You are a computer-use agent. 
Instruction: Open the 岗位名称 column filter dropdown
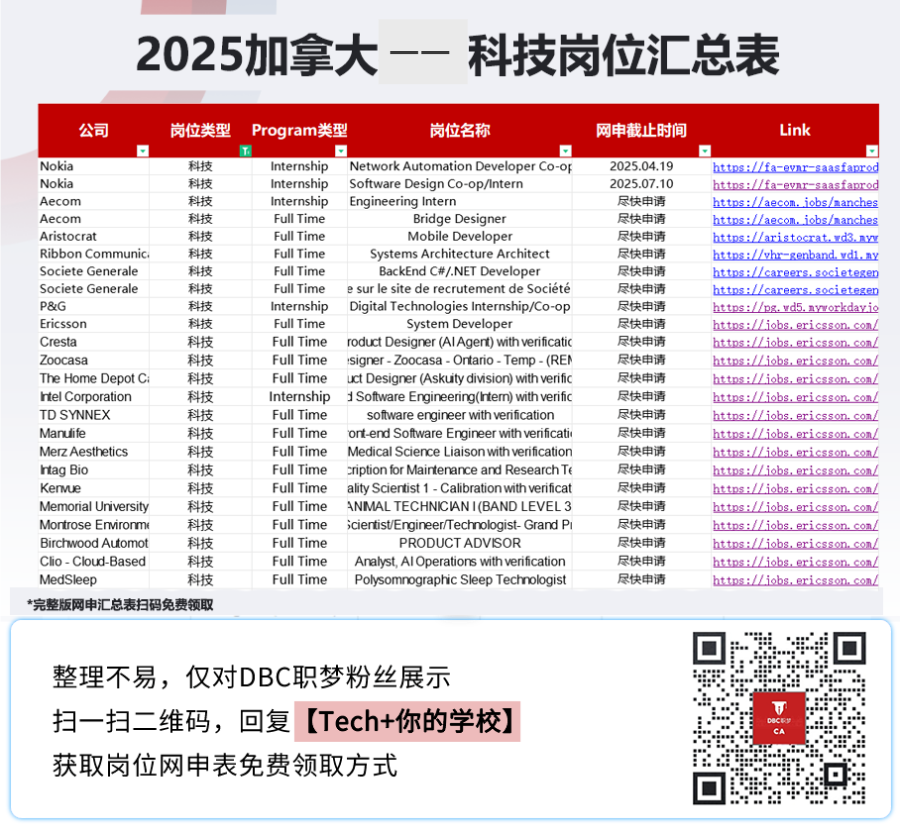click(x=565, y=151)
